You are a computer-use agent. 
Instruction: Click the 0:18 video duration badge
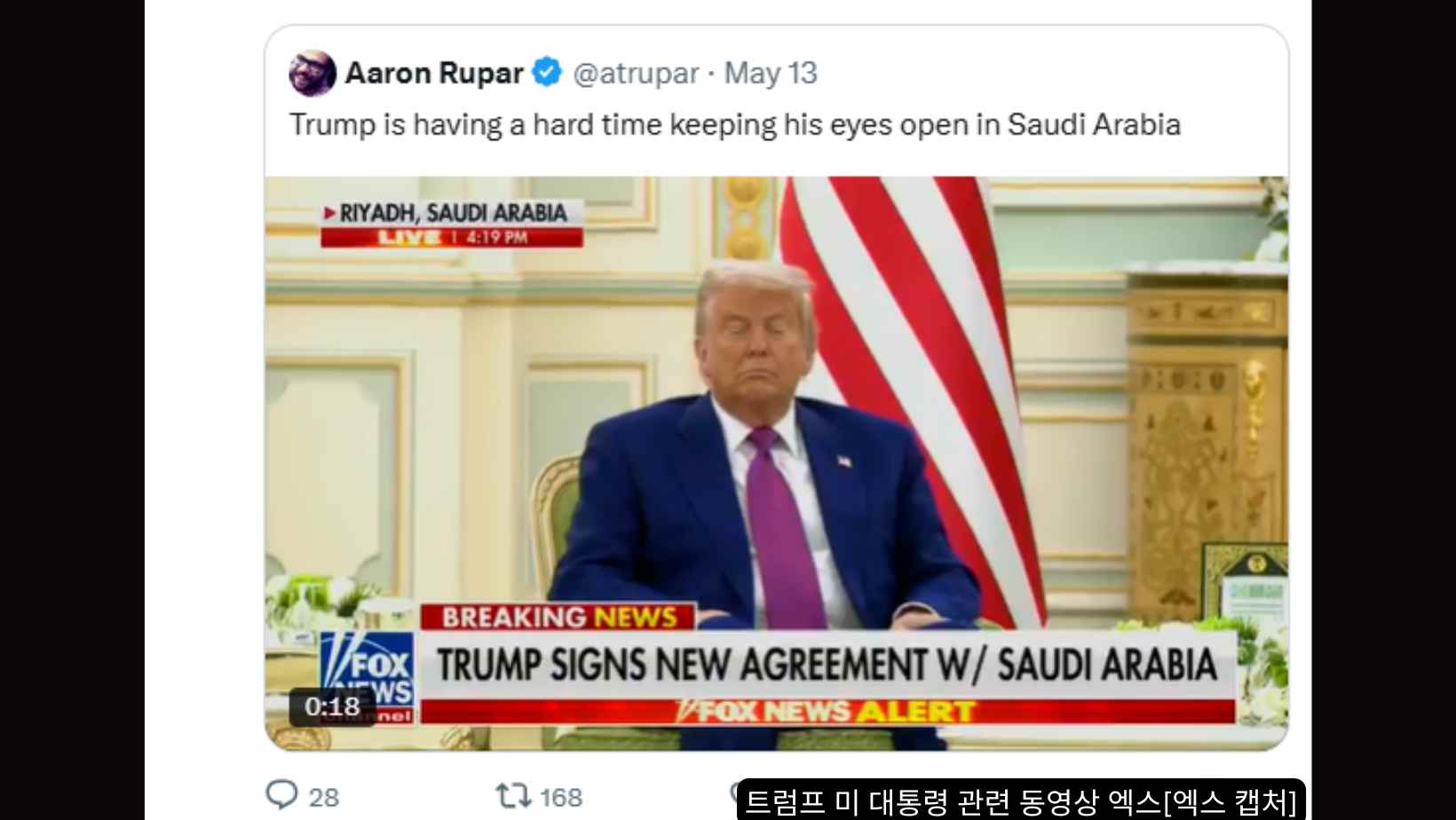click(332, 706)
